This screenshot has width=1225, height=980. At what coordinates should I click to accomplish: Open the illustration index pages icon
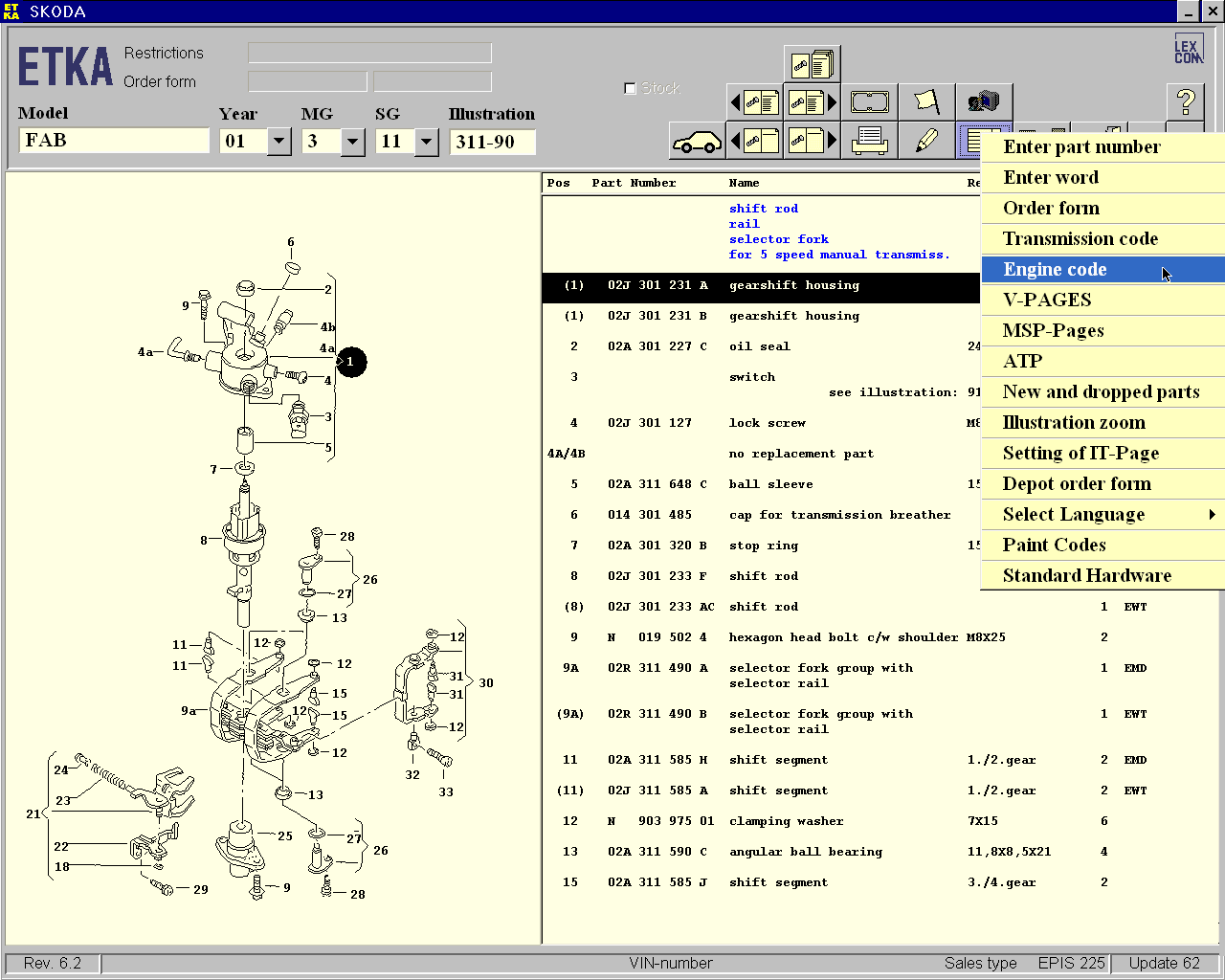point(813,64)
